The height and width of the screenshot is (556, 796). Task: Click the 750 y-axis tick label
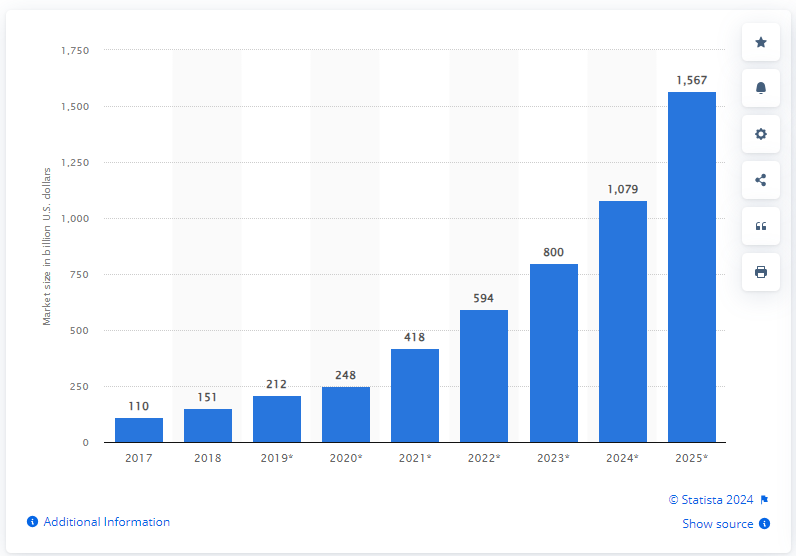pos(79,275)
